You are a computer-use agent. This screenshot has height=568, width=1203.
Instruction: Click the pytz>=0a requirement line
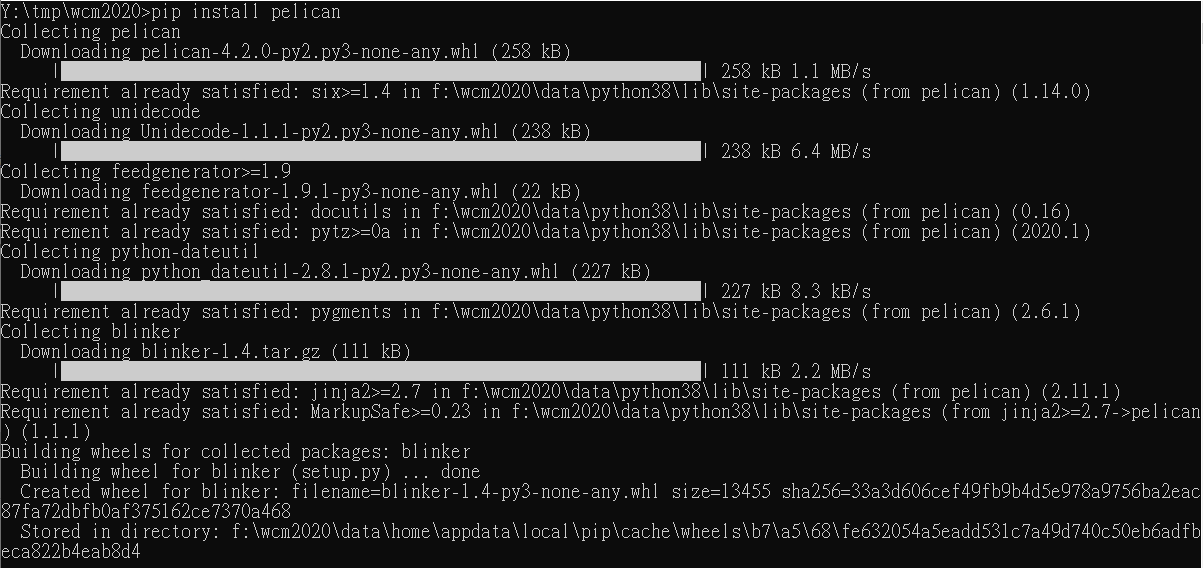[546, 232]
